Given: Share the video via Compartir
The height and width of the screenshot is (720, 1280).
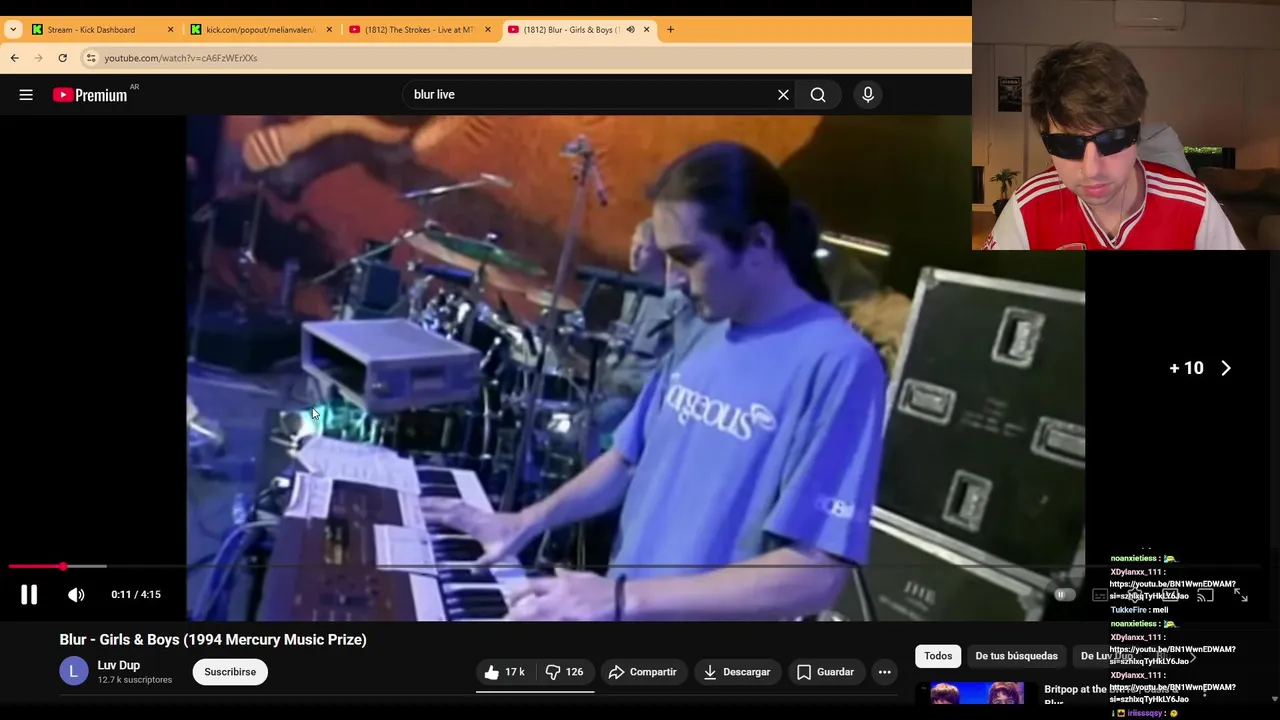Looking at the screenshot, I should [x=642, y=672].
